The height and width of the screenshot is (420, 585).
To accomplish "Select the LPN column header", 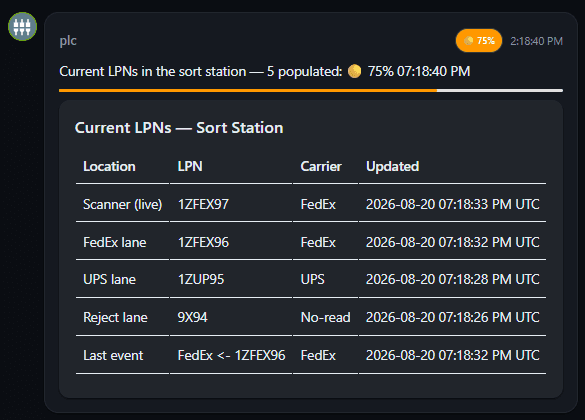I will (x=190, y=166).
